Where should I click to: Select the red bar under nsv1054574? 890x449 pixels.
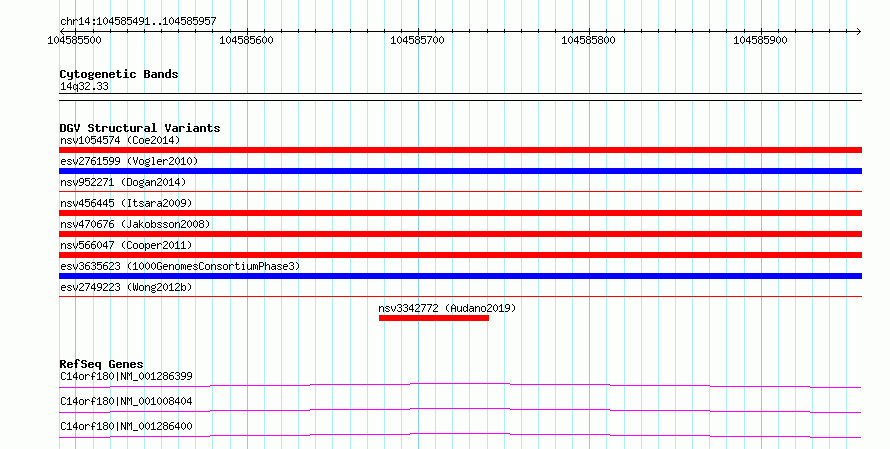point(460,150)
